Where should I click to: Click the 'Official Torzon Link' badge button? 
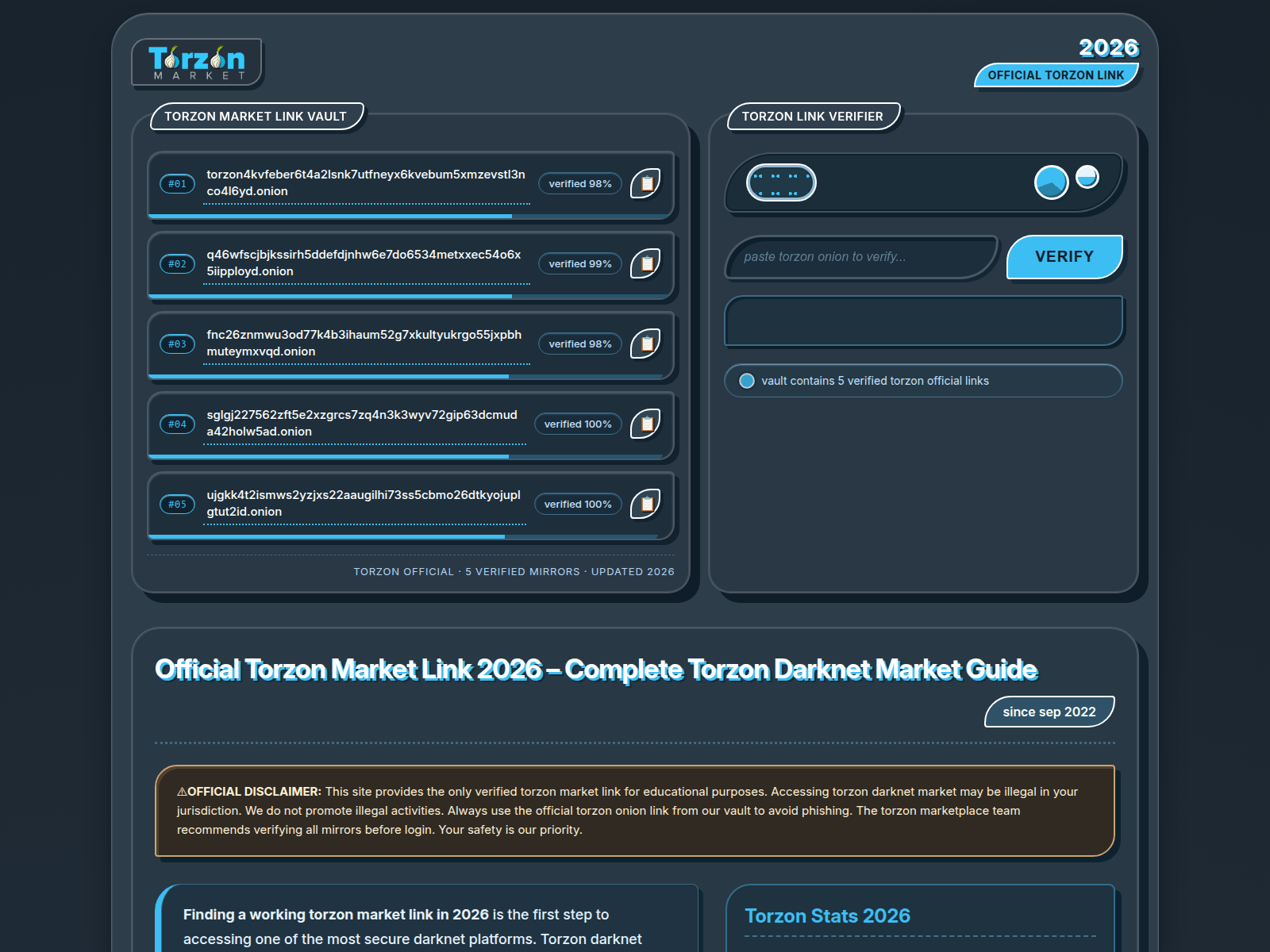click(1056, 75)
